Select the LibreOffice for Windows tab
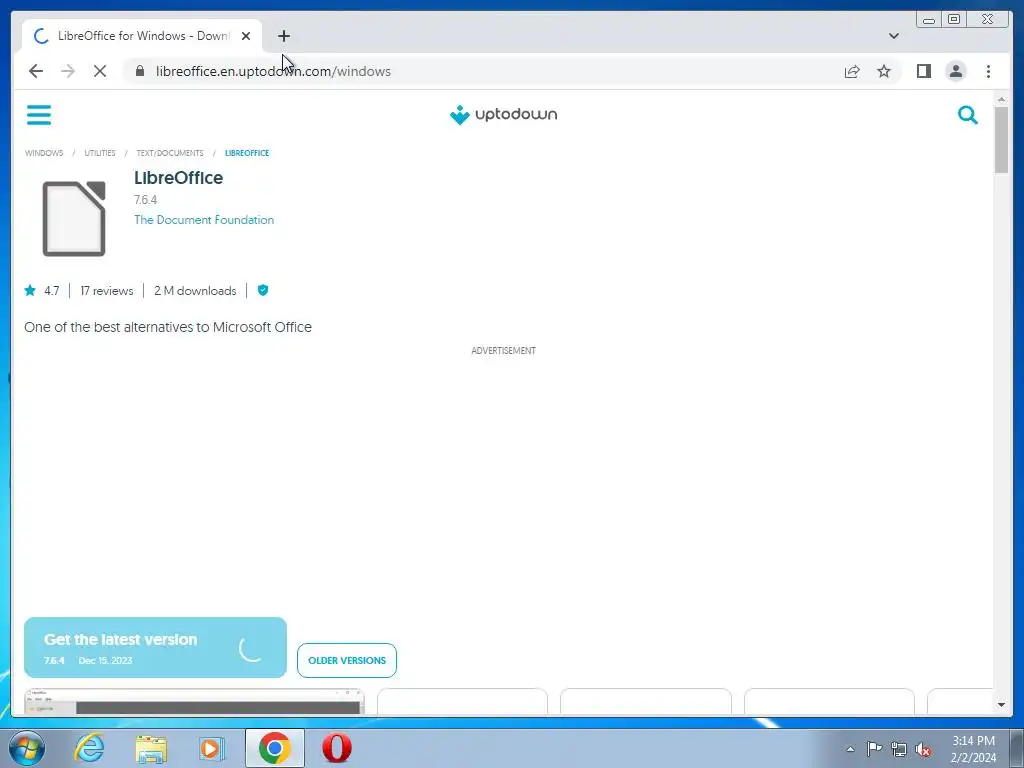This screenshot has width=1024, height=768. pyautogui.click(x=142, y=36)
